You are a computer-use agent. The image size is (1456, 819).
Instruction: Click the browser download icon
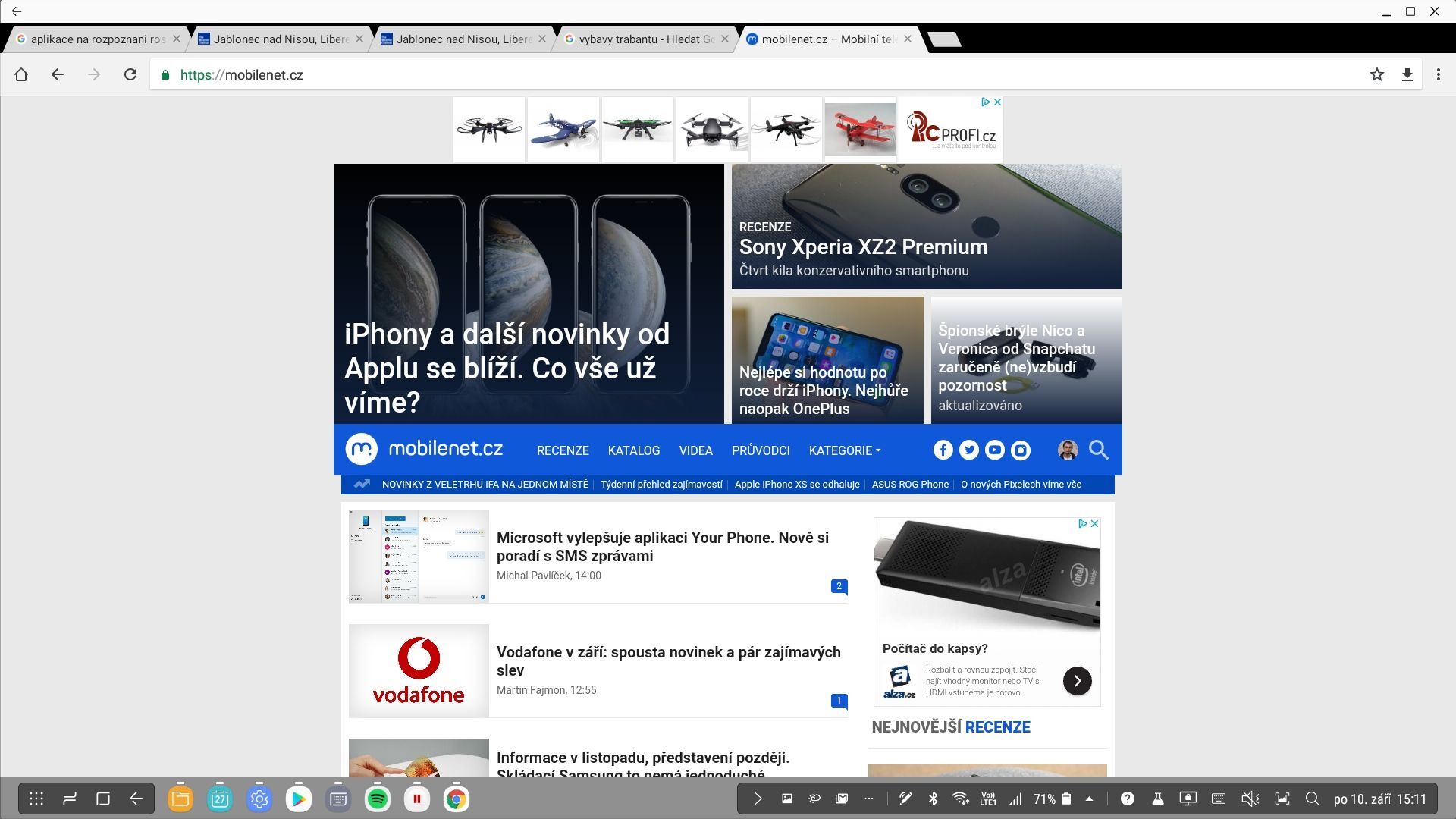(1407, 74)
